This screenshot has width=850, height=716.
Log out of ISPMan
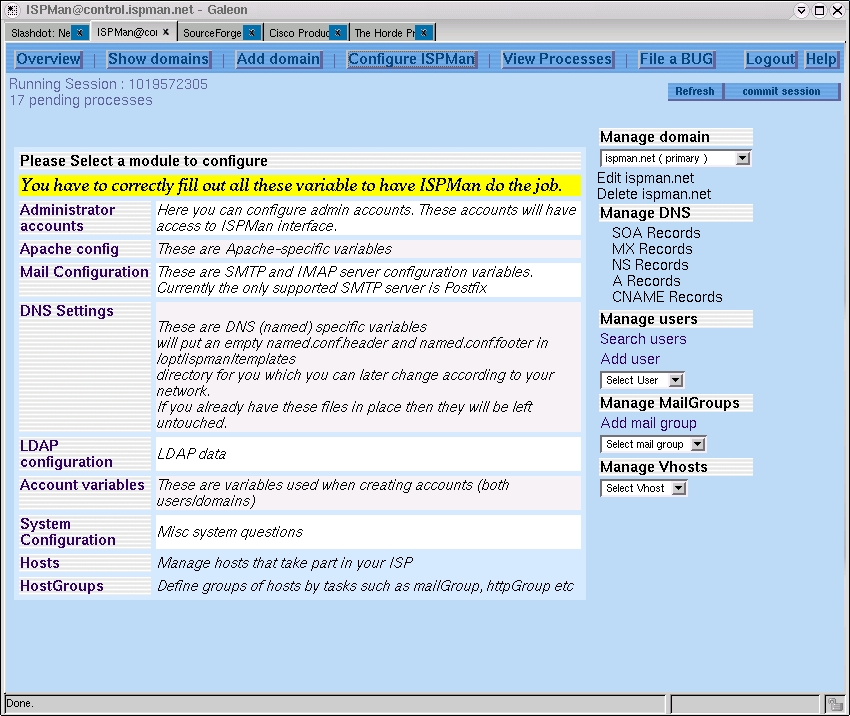pyautogui.click(x=770, y=59)
